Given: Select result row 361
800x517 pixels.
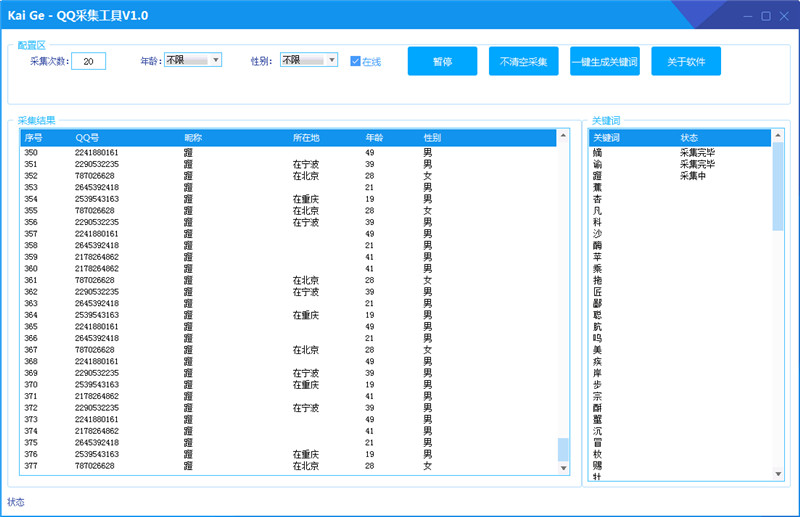Looking at the screenshot, I should click(x=288, y=280).
